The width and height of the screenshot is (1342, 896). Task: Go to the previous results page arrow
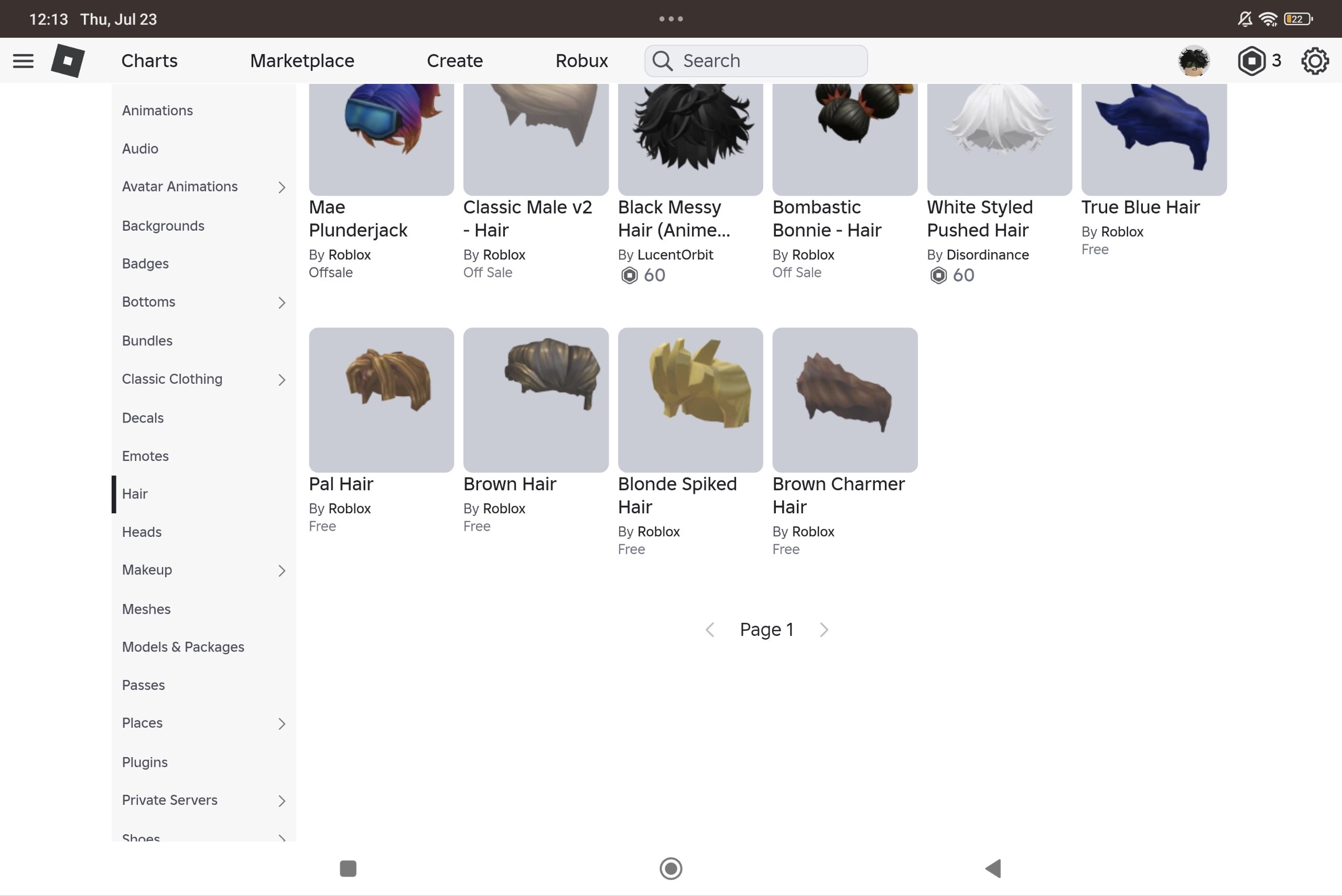coord(710,630)
